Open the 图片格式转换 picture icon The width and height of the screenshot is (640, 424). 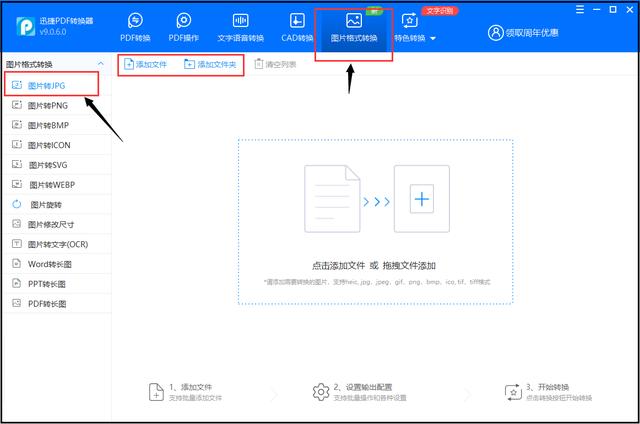click(x=354, y=20)
